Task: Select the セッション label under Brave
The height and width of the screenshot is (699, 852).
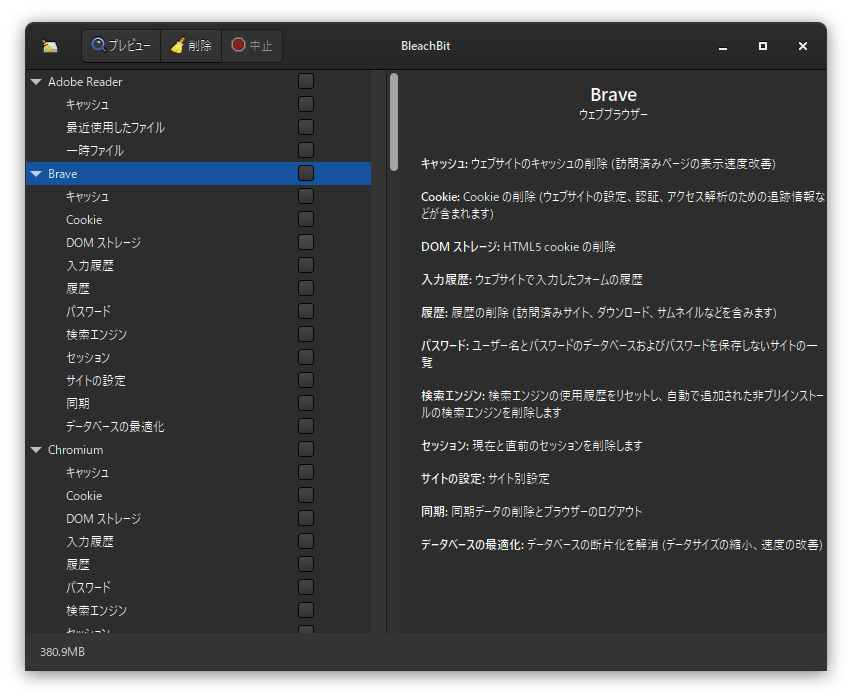Action: 88,358
